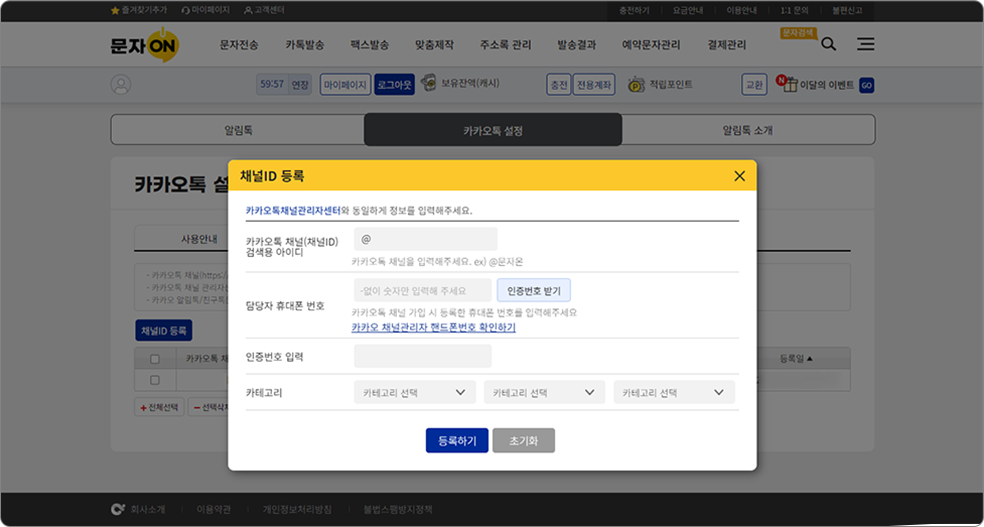Select the 카카오톡 설정 tab
This screenshot has height=527, width=984.
pos(493,130)
